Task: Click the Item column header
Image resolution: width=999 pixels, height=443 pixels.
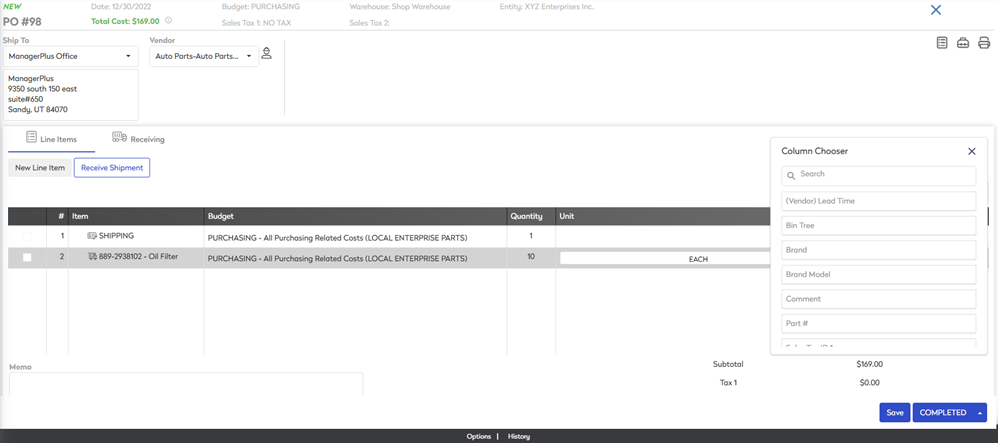Action: pos(136,216)
